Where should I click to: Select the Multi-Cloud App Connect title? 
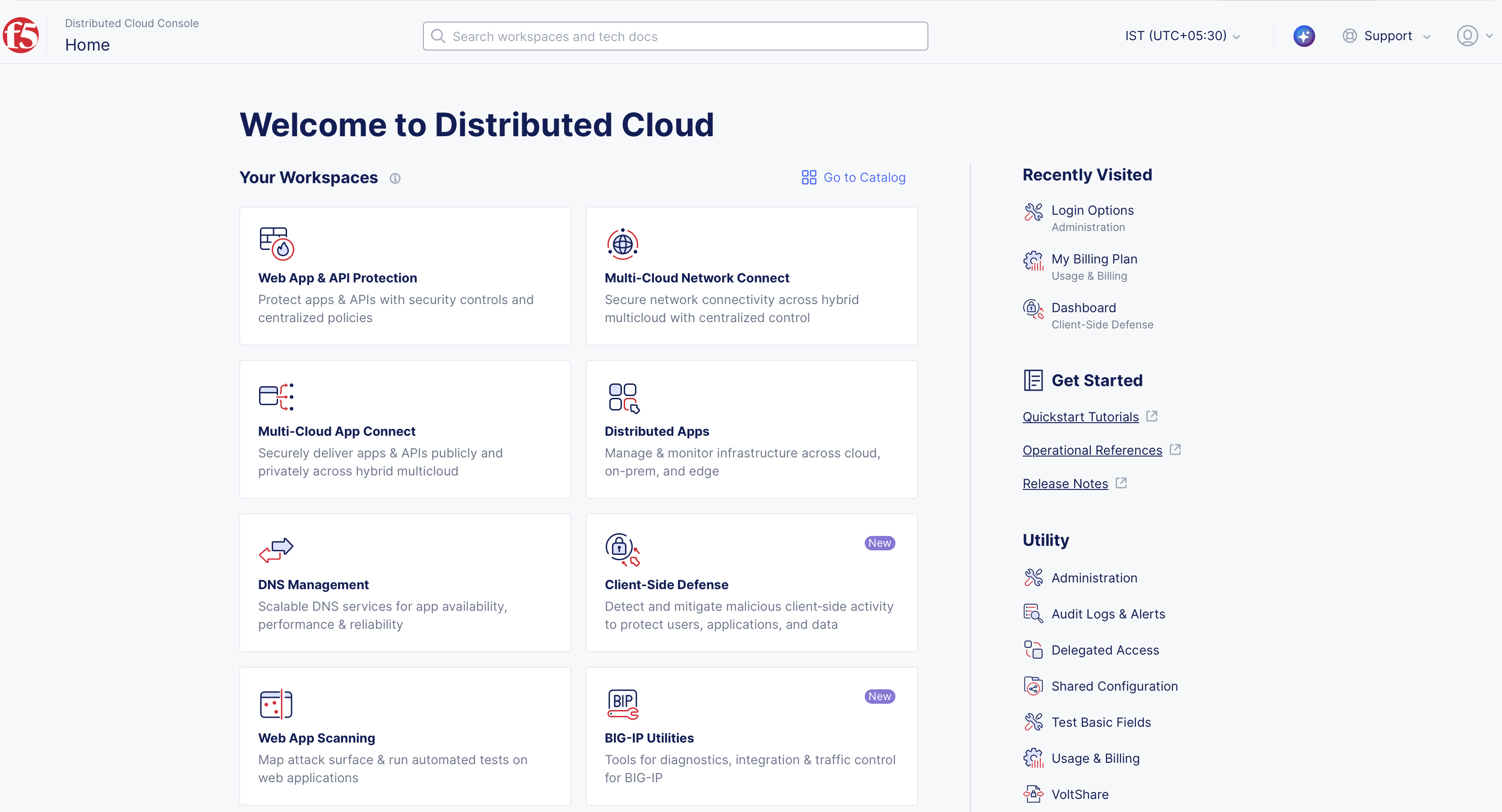pyautogui.click(x=336, y=431)
